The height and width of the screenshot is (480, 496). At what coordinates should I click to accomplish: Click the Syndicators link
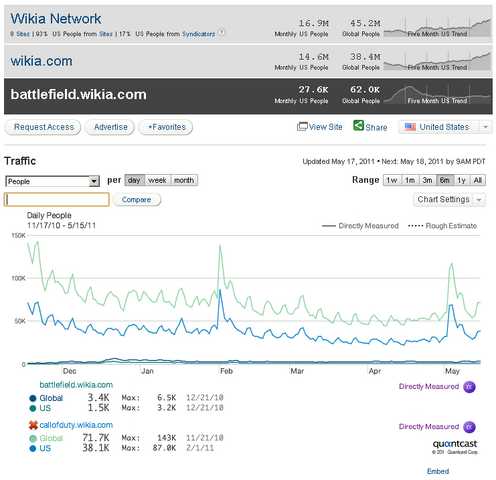tap(199, 34)
